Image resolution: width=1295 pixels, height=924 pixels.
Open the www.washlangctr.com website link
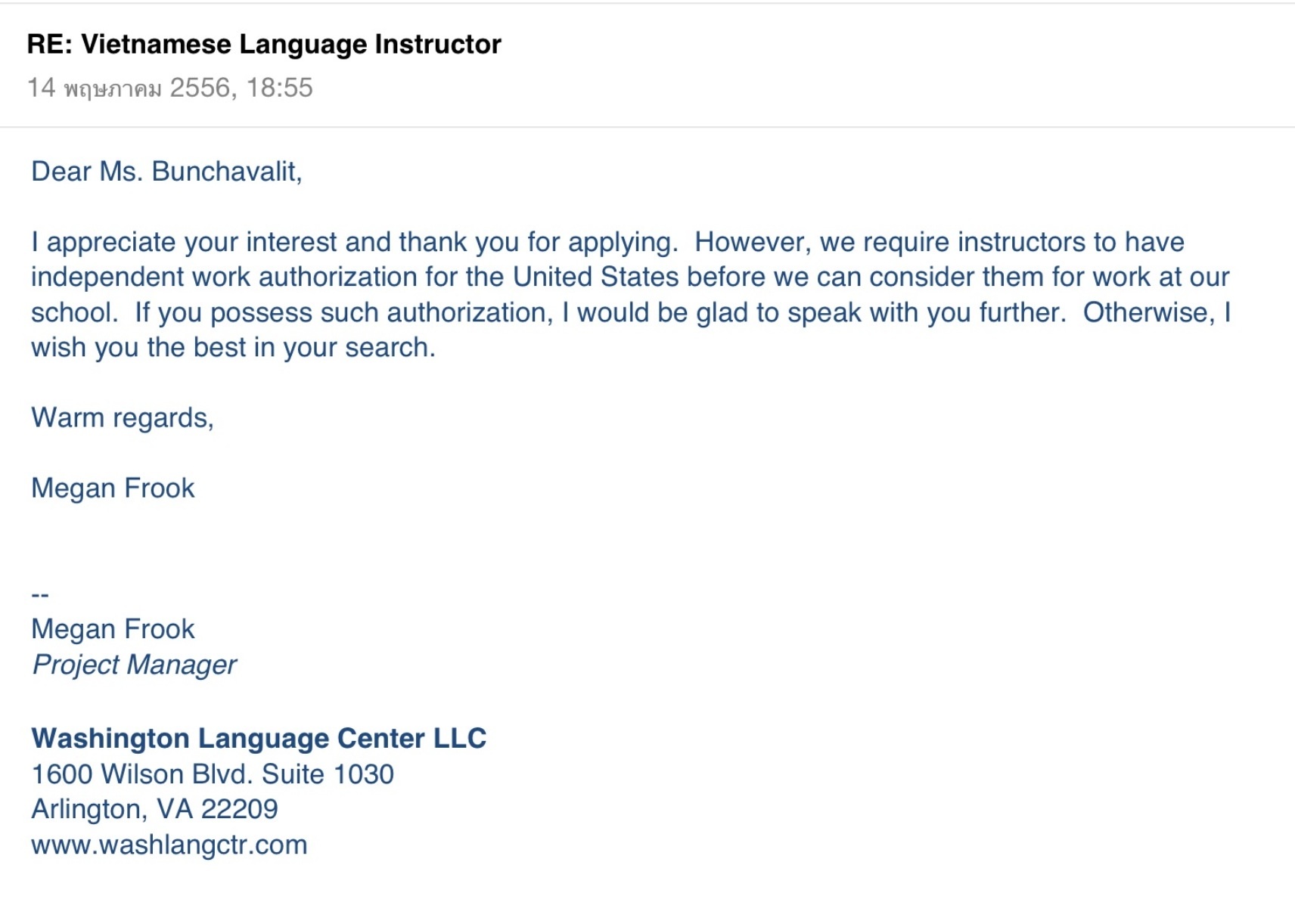pos(169,845)
